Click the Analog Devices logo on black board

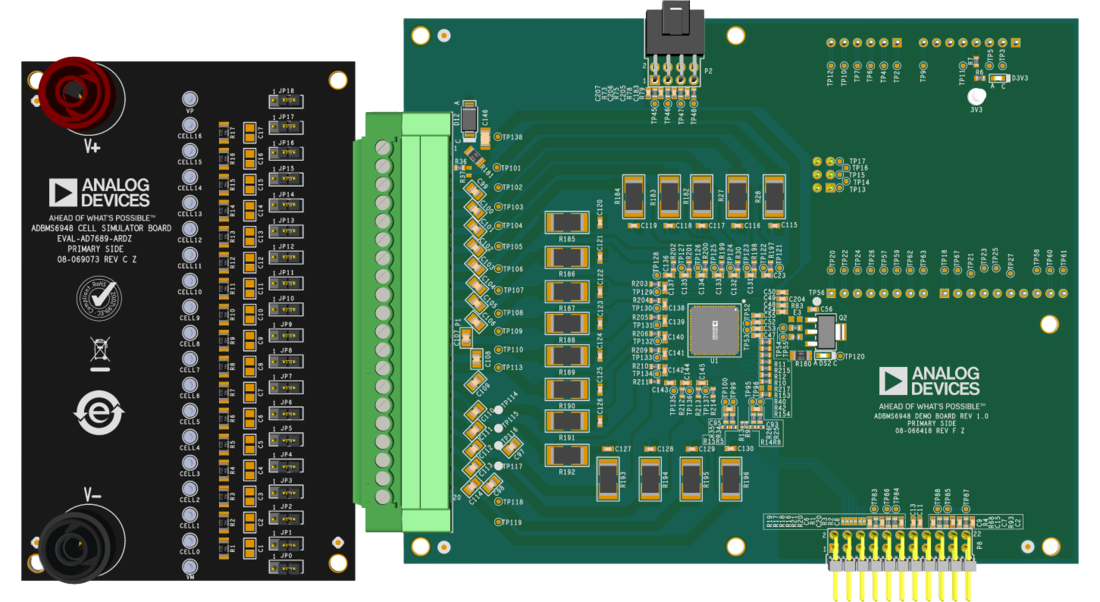[99, 192]
